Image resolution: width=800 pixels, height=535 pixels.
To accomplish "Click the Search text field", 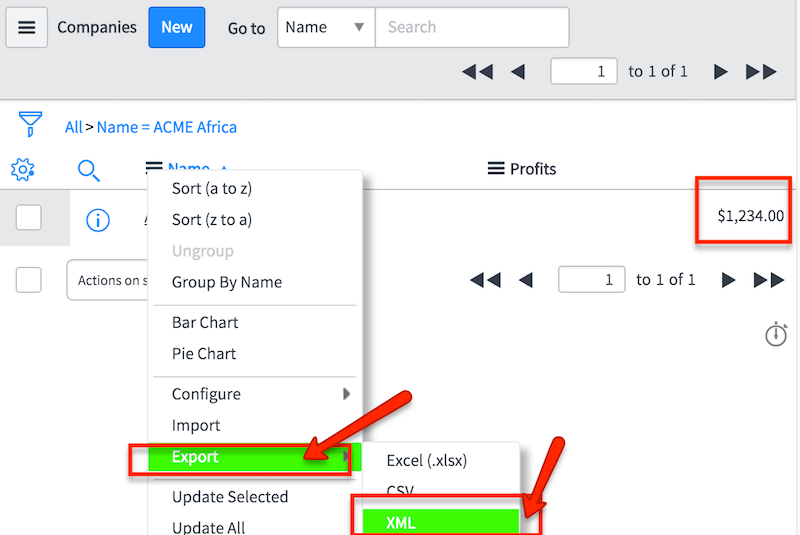I will point(472,28).
